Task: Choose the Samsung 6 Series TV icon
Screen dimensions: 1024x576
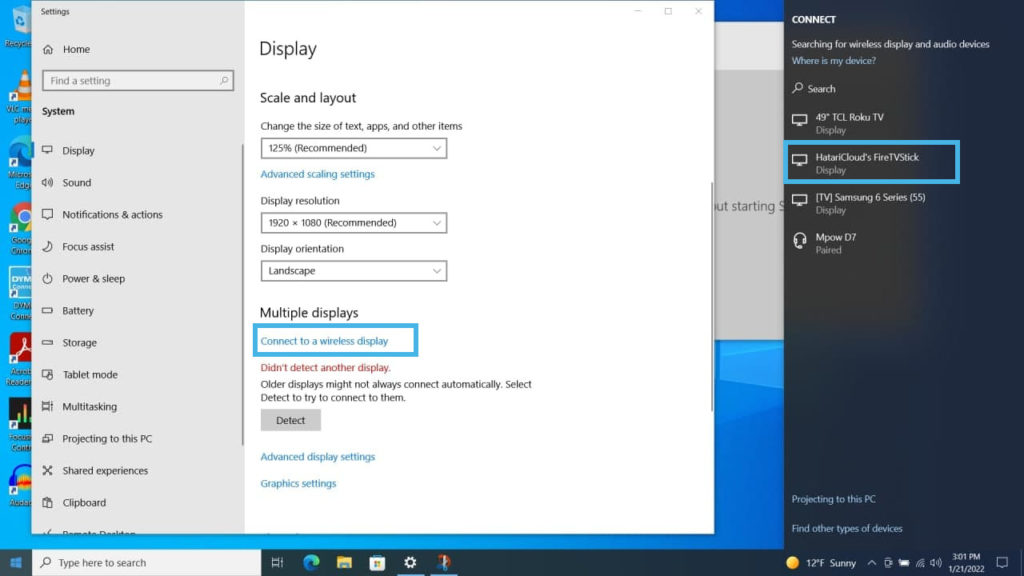Action: point(799,200)
